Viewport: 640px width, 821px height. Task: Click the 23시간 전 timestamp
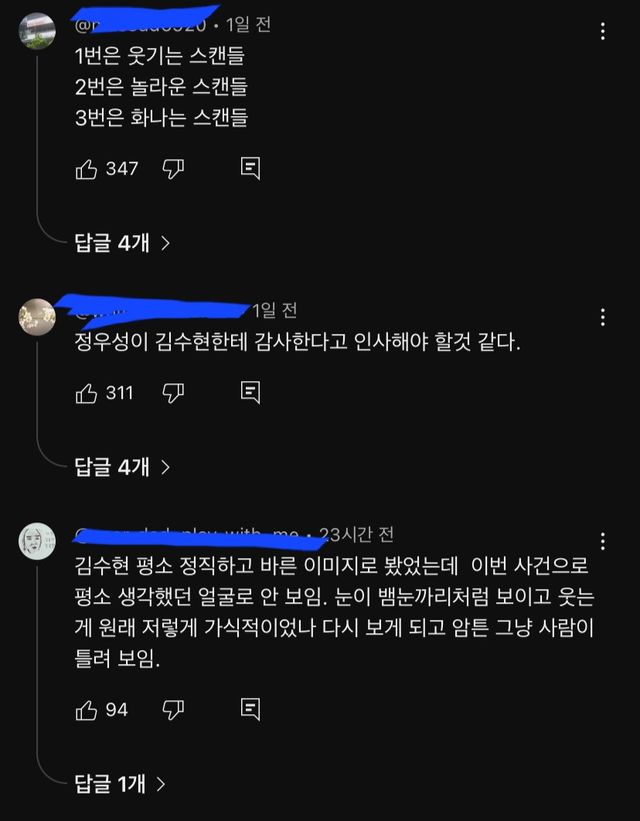coord(356,534)
